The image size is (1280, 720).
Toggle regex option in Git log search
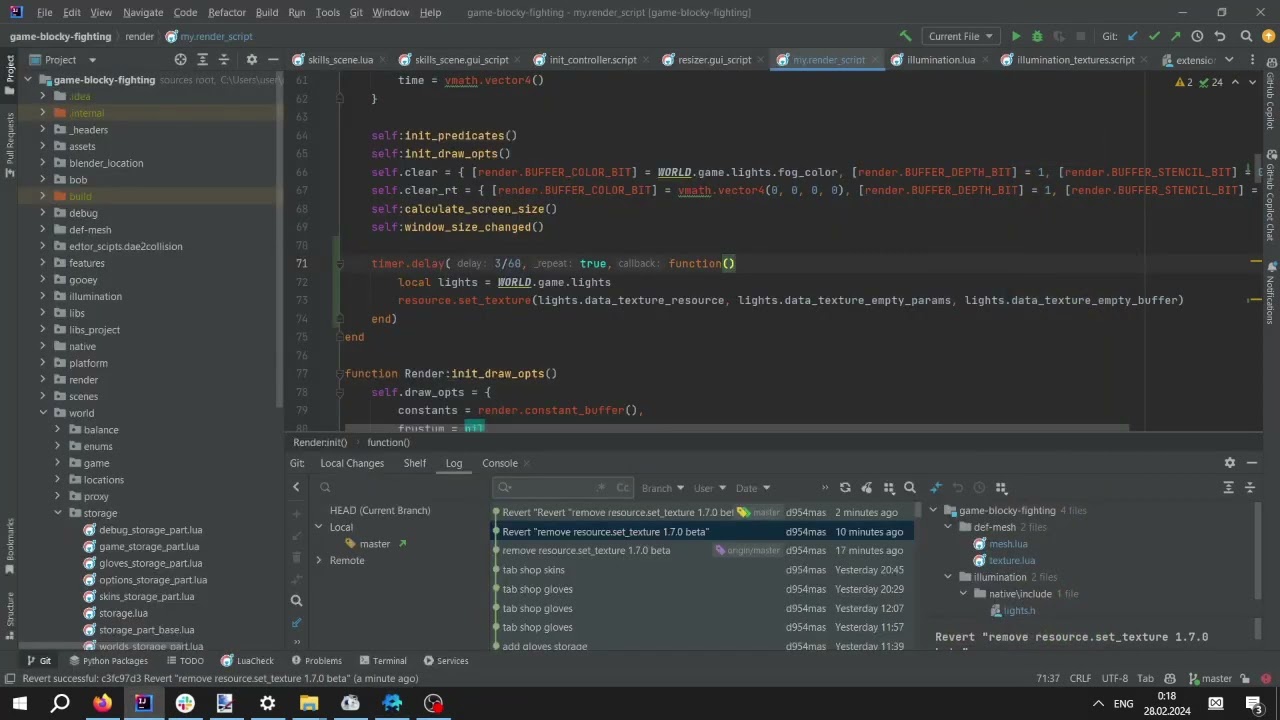point(601,488)
